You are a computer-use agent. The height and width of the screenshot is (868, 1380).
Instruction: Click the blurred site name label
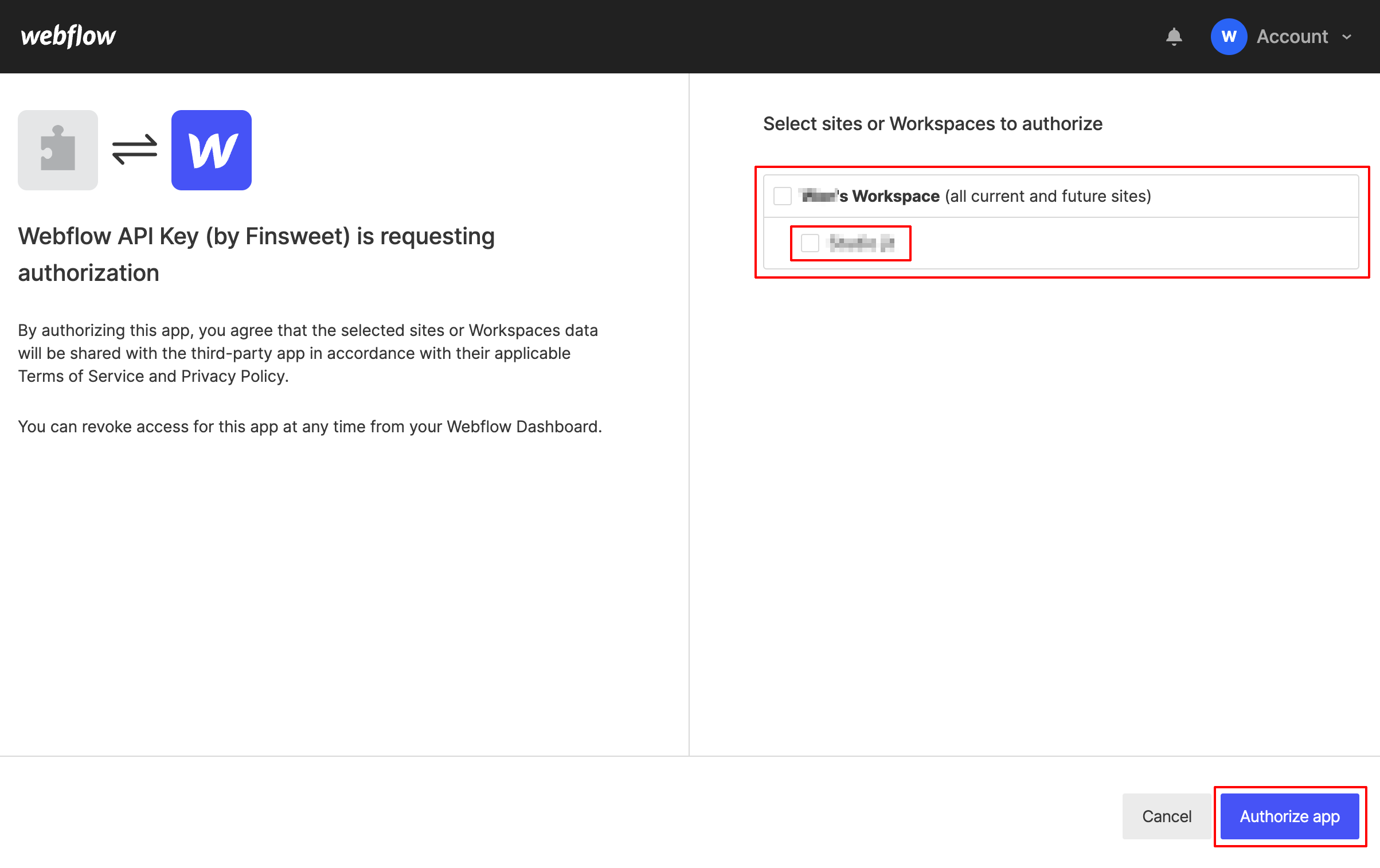(862, 243)
